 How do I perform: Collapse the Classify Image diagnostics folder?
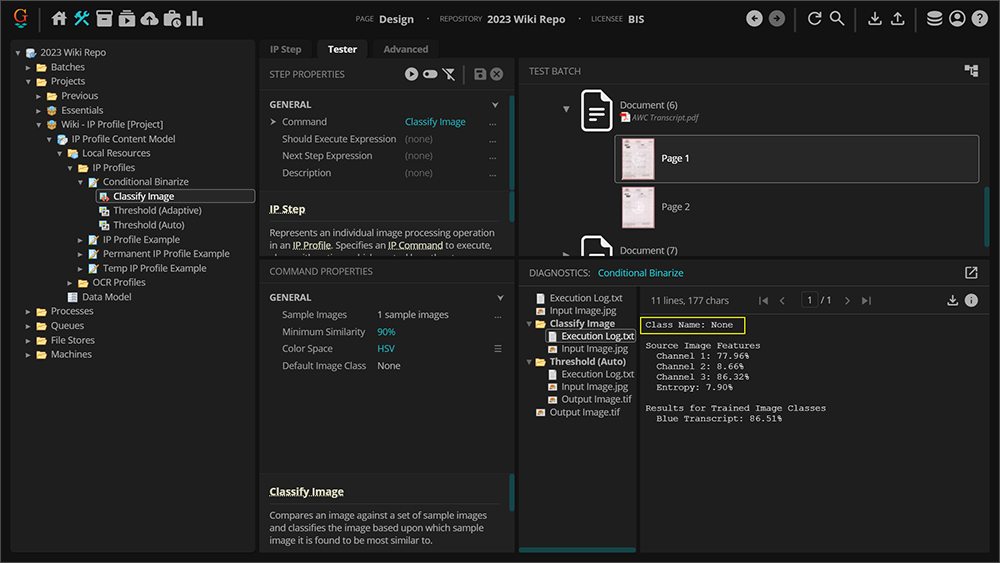click(529, 324)
